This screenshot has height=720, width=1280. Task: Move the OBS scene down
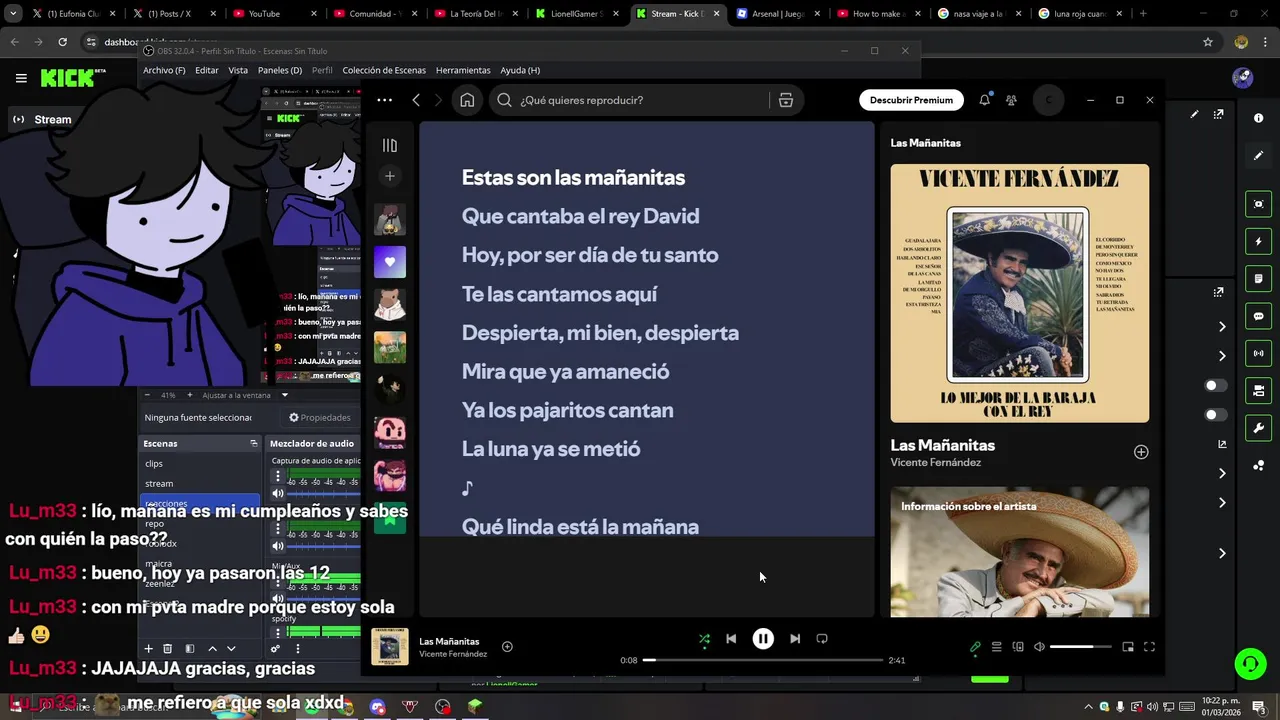(x=231, y=649)
